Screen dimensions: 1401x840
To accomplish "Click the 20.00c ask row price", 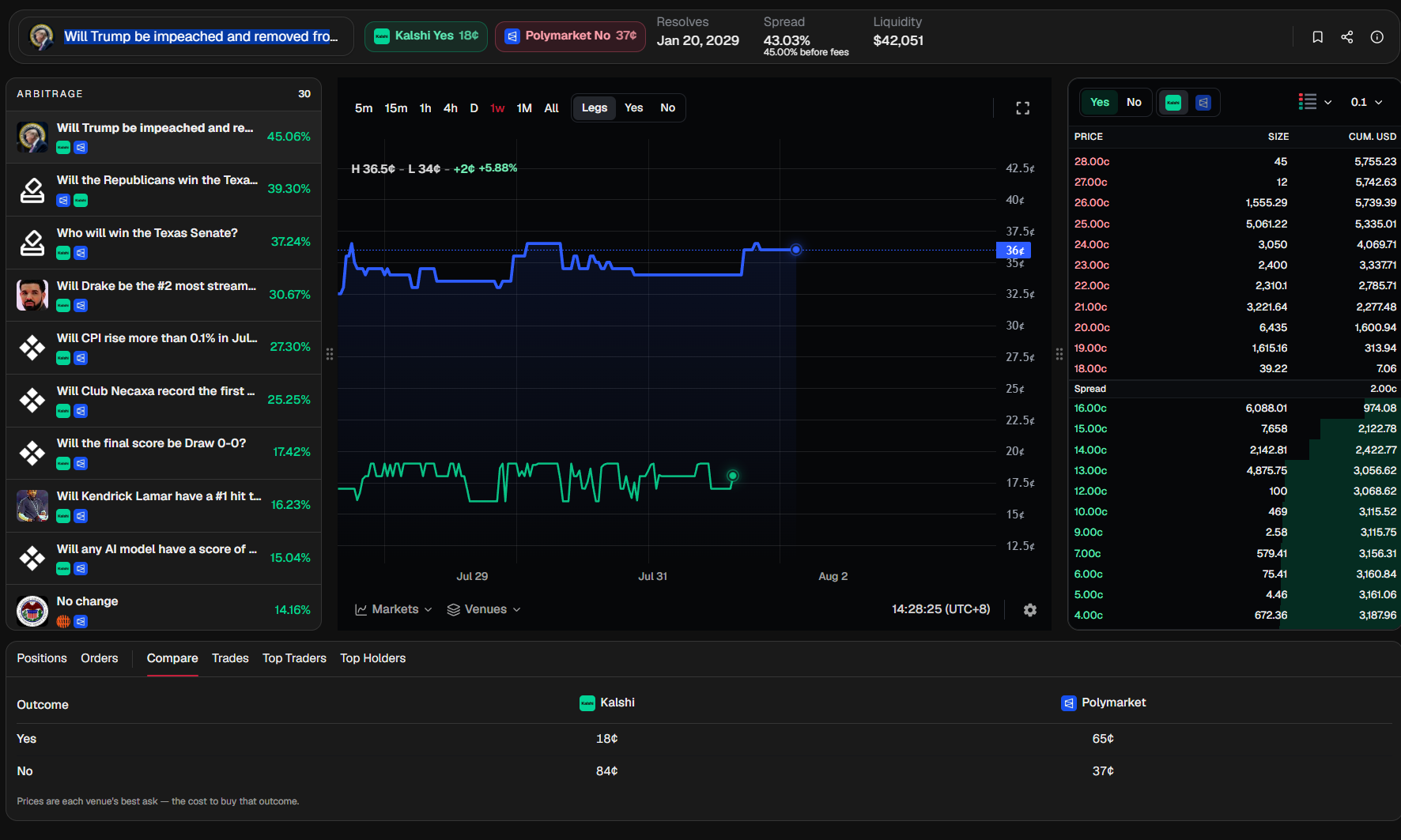I will pos(1092,328).
